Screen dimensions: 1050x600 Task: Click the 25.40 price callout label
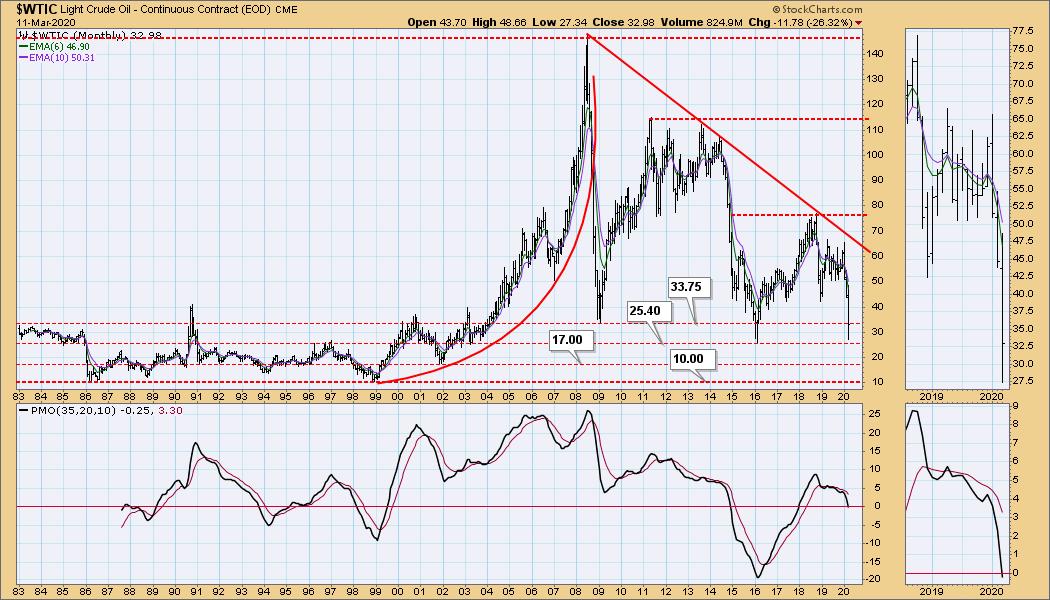click(x=644, y=311)
